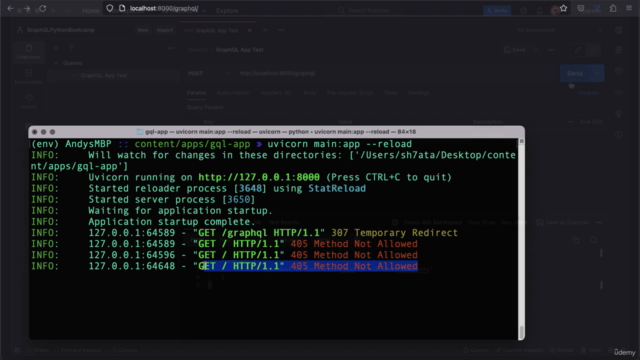
Task: Select the Params tab
Action: point(196,93)
